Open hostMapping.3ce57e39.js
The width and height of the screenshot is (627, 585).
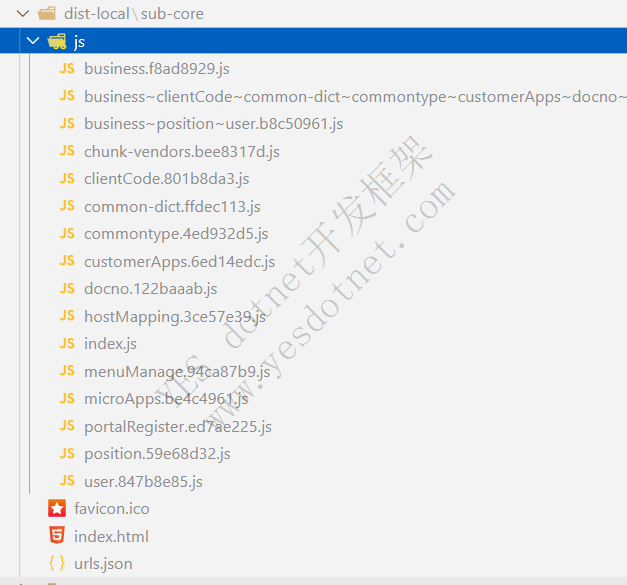pos(175,316)
